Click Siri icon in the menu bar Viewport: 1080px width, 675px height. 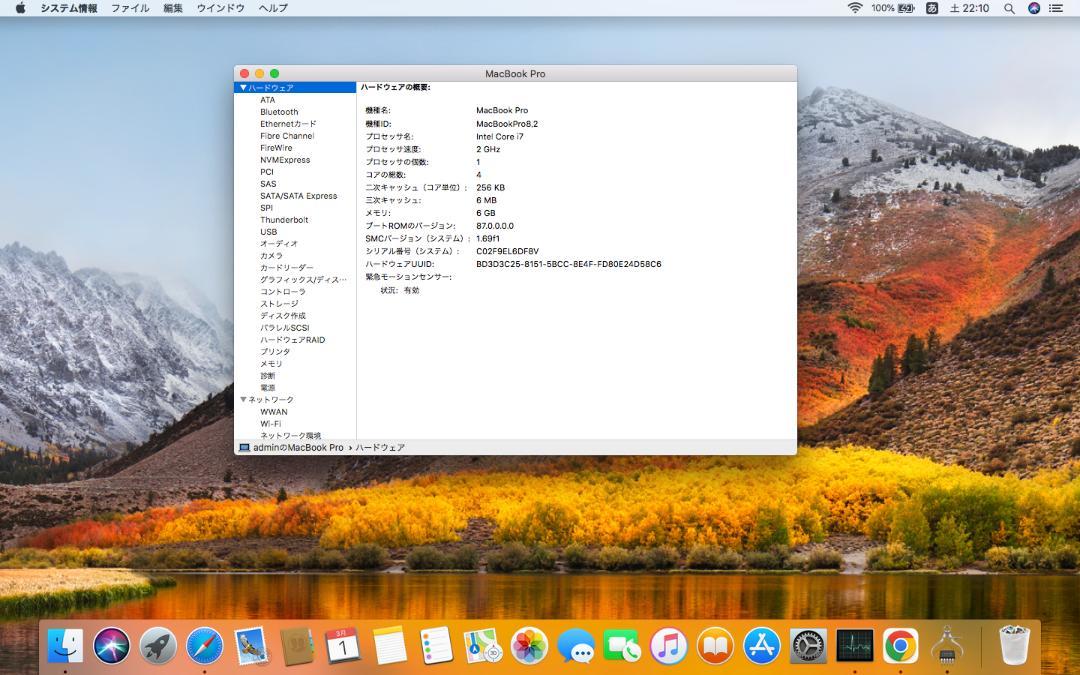pyautogui.click(x=1033, y=8)
